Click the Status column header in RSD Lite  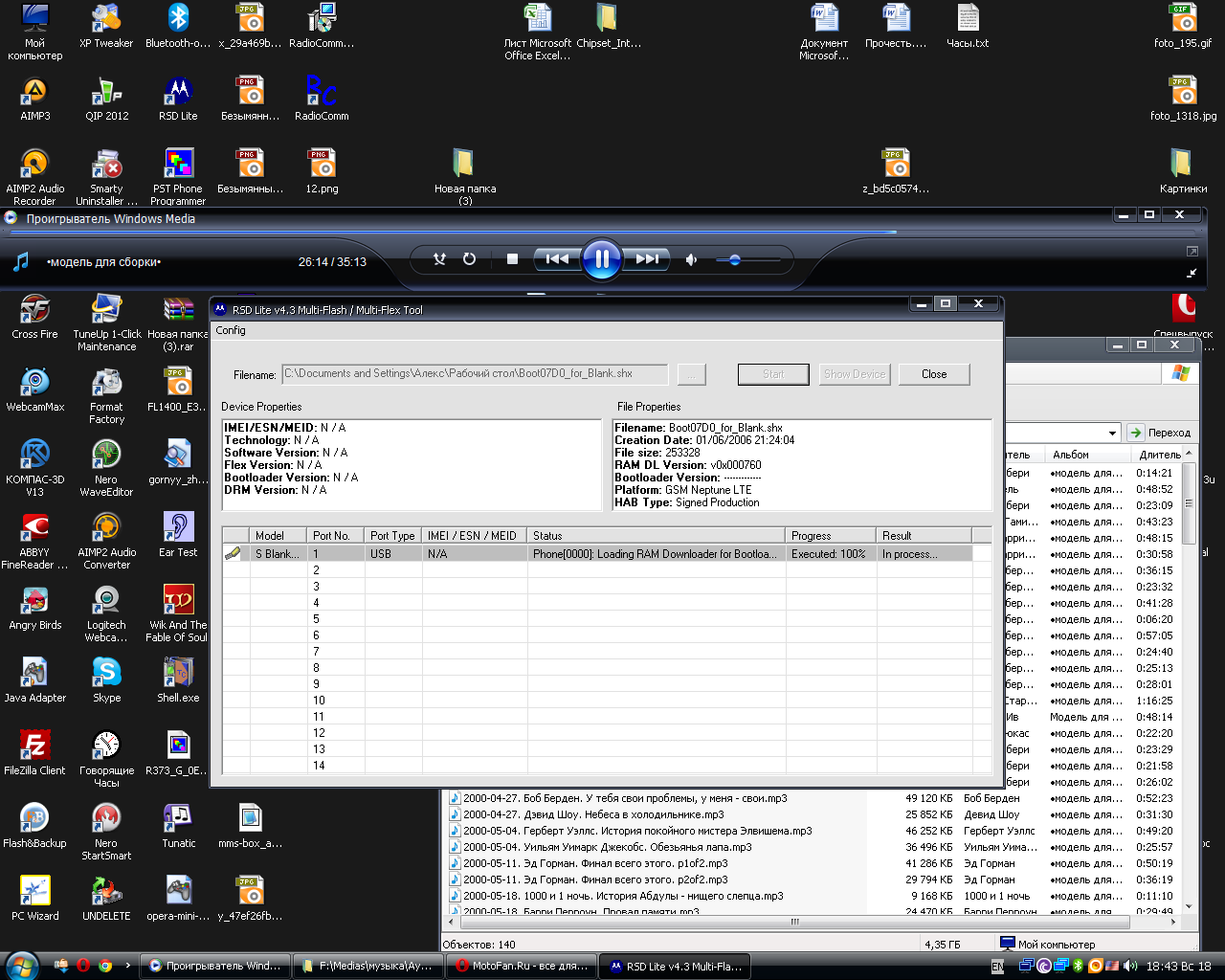(x=657, y=536)
